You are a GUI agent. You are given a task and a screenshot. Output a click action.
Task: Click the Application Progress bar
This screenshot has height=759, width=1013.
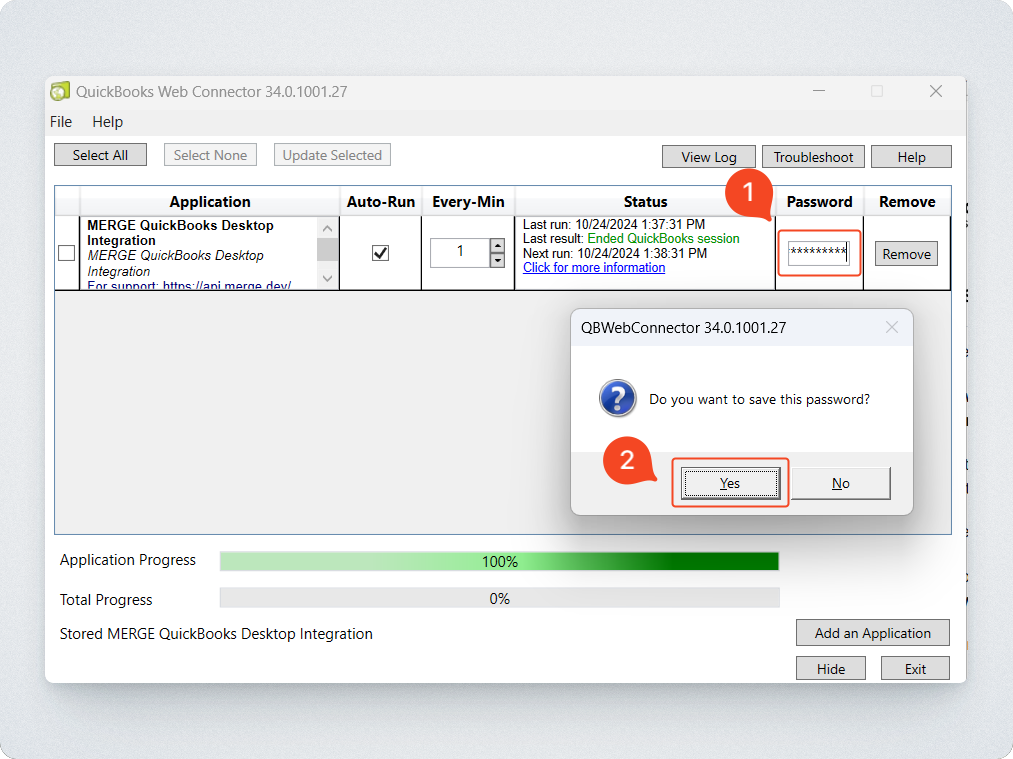[x=499, y=561]
